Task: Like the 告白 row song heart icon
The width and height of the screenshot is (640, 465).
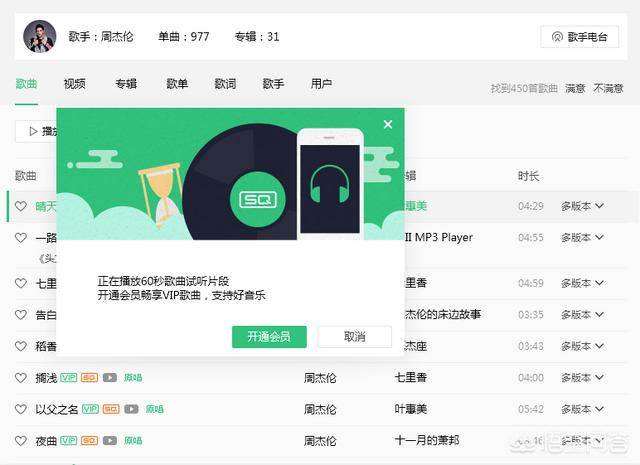Action: [x=21, y=315]
